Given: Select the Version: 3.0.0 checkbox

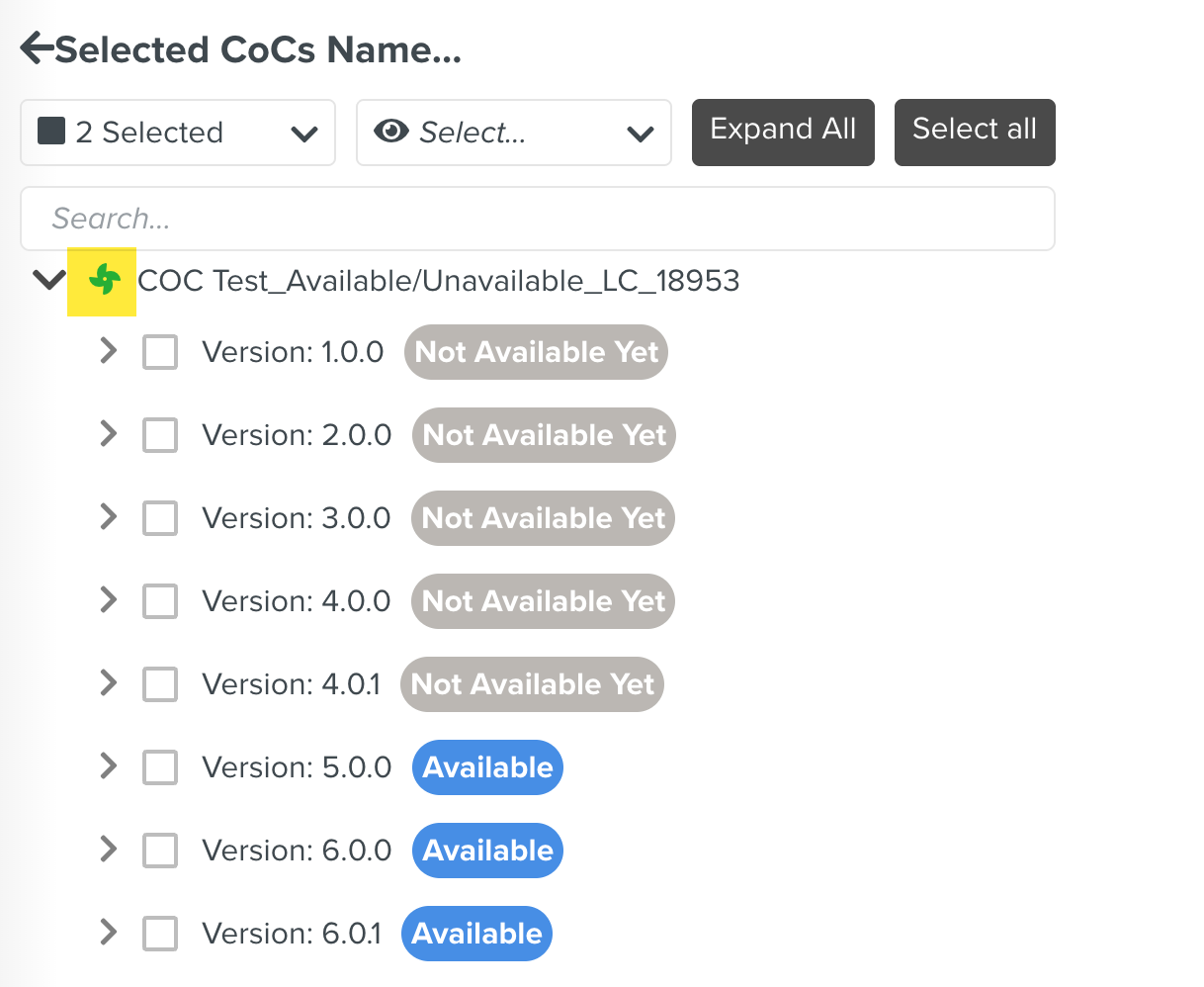Looking at the screenshot, I should pos(160,518).
